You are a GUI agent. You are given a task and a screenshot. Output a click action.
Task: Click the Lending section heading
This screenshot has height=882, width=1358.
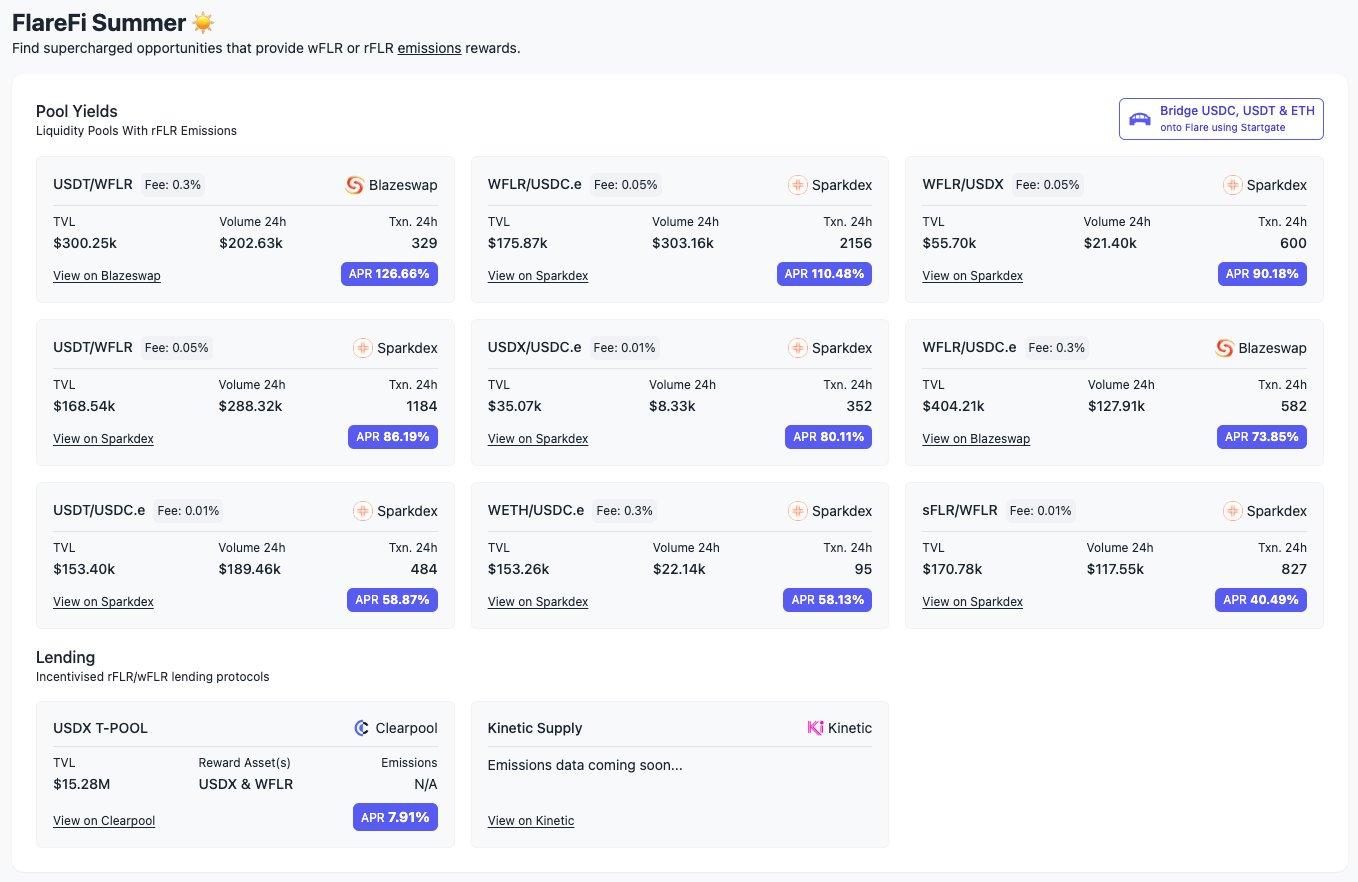click(x=66, y=657)
